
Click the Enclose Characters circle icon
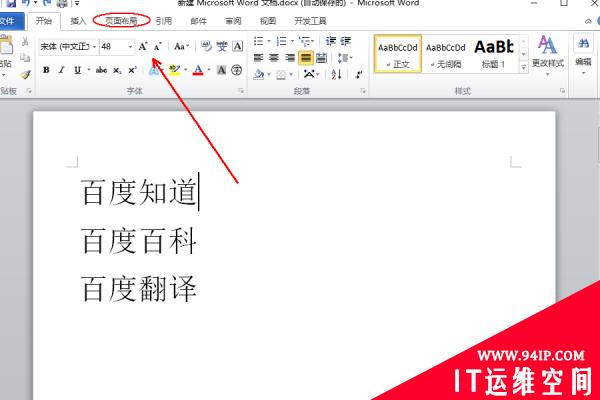pos(237,70)
